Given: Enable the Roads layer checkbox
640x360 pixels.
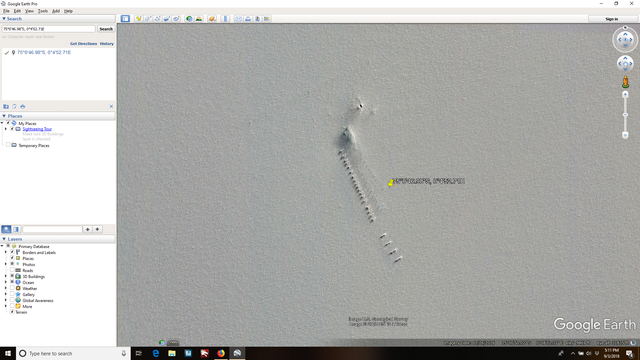Looking at the screenshot, I should 12,270.
